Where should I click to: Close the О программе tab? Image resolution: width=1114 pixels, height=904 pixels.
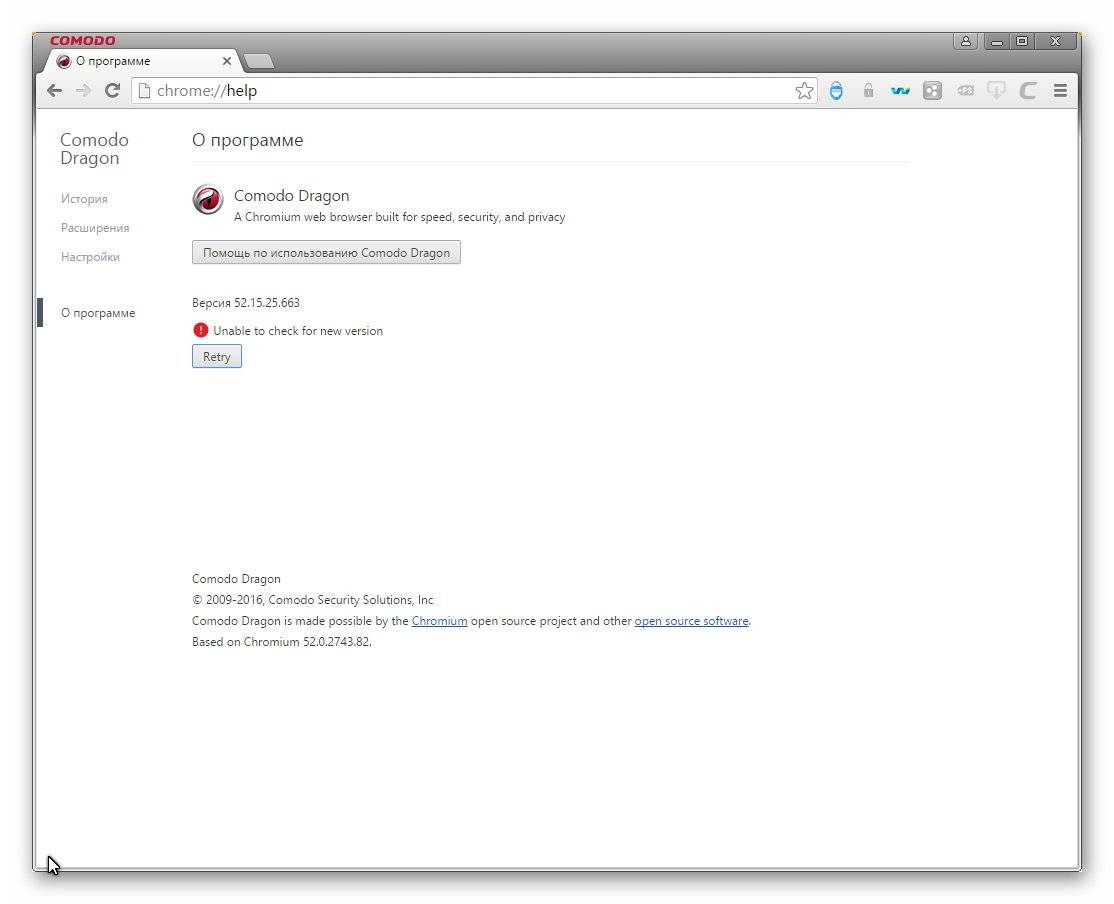coord(227,61)
